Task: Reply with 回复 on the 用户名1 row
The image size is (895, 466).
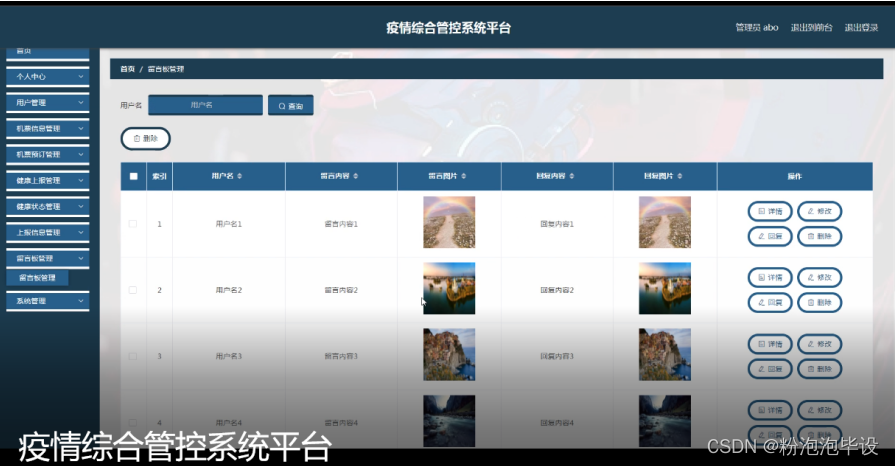Action: 770,236
